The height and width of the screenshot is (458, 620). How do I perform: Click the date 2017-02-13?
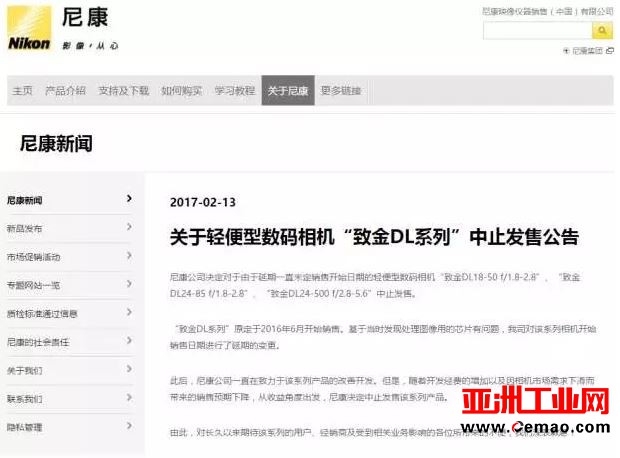coord(203,203)
